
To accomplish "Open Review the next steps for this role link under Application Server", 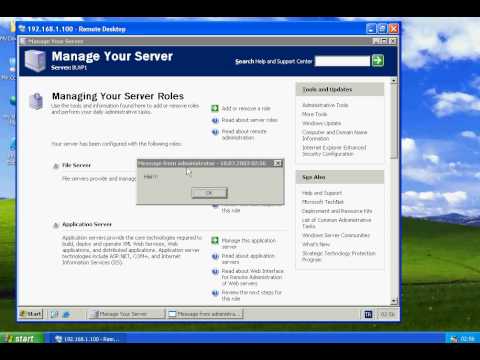I will 252,295.
